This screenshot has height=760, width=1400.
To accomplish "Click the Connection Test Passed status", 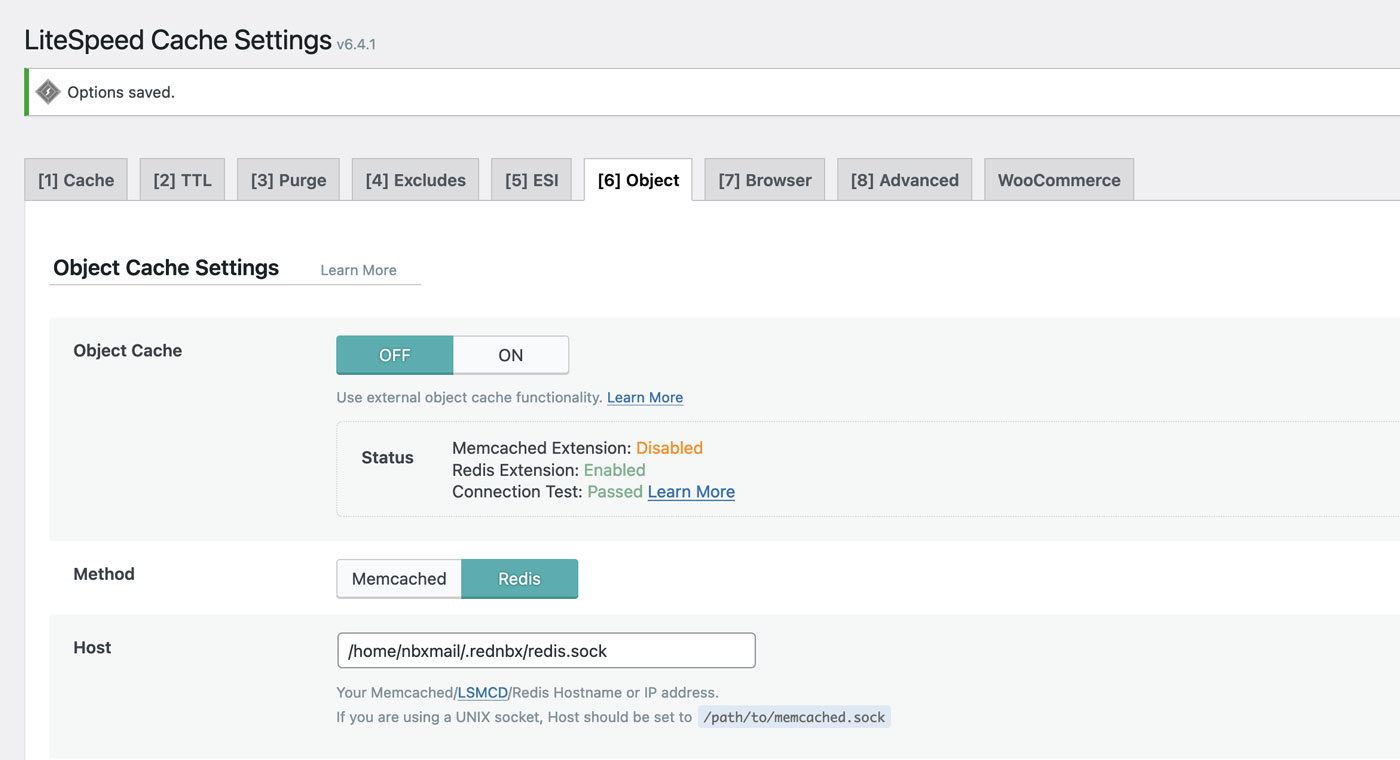I will [614, 492].
